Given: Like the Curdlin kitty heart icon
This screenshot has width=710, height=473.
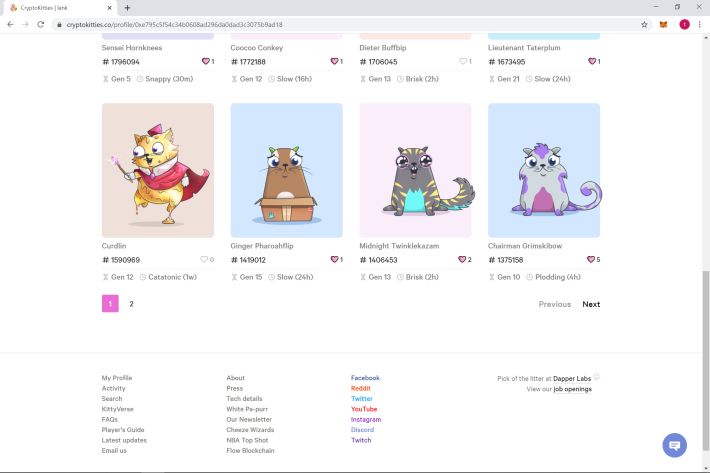Looking at the screenshot, I should coord(204,259).
